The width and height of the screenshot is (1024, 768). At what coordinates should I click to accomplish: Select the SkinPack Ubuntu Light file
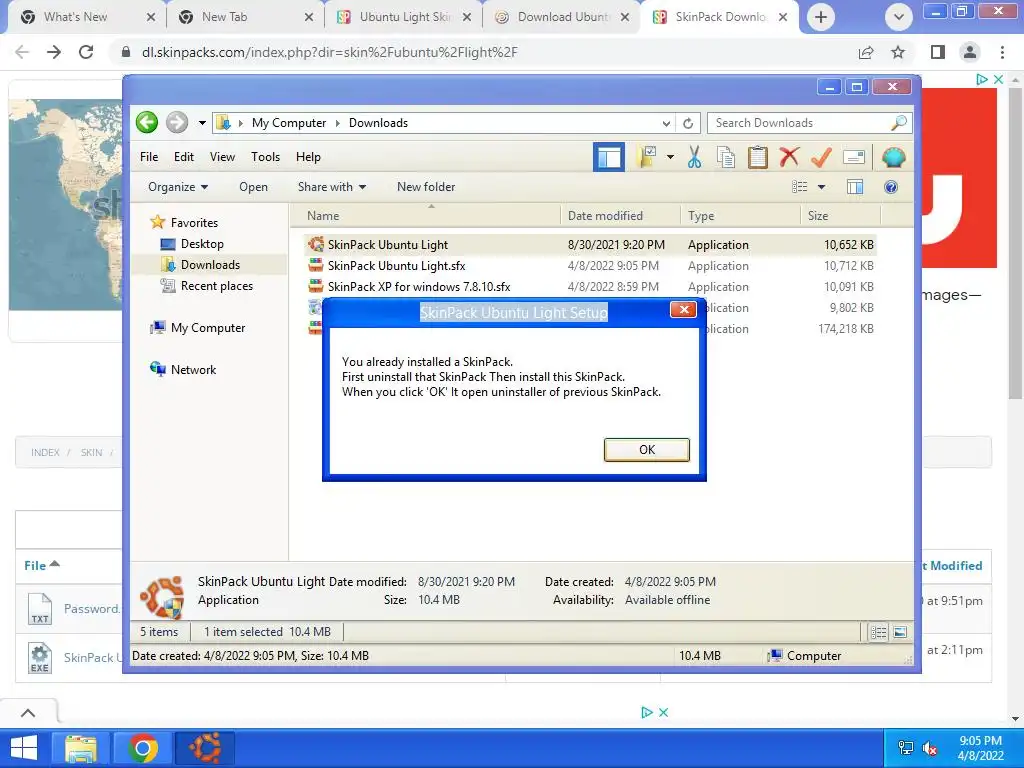(x=590, y=245)
